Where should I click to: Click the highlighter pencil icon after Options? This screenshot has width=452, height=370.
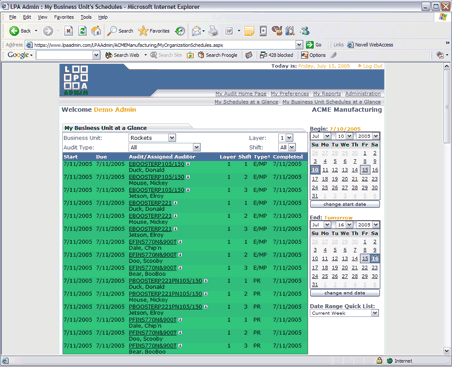pos(334,55)
